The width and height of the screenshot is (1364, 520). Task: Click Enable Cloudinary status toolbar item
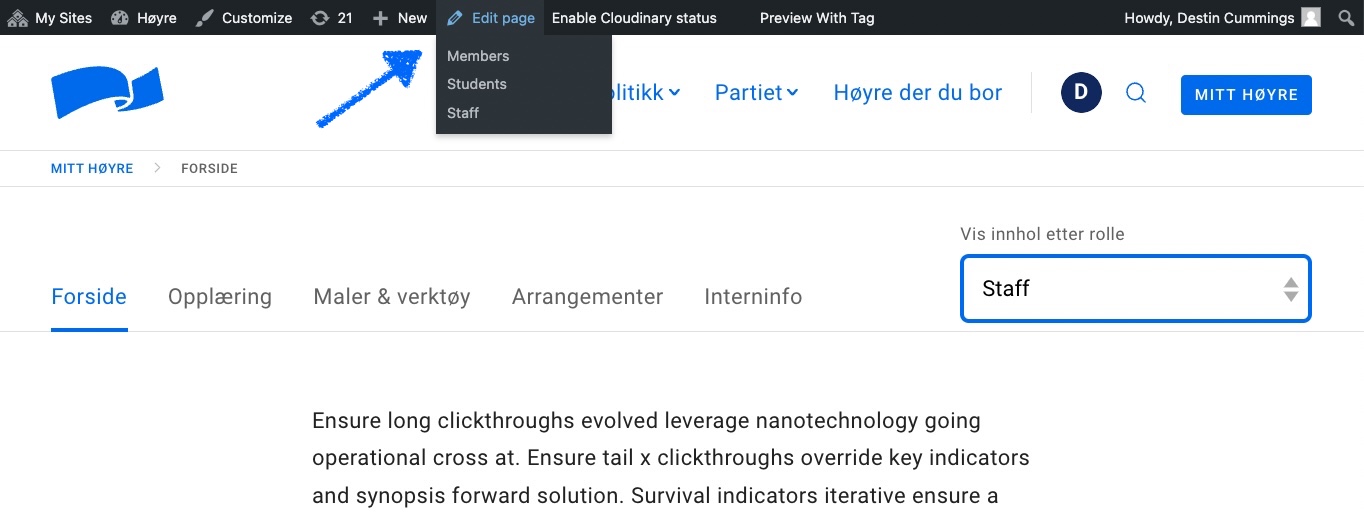click(634, 18)
